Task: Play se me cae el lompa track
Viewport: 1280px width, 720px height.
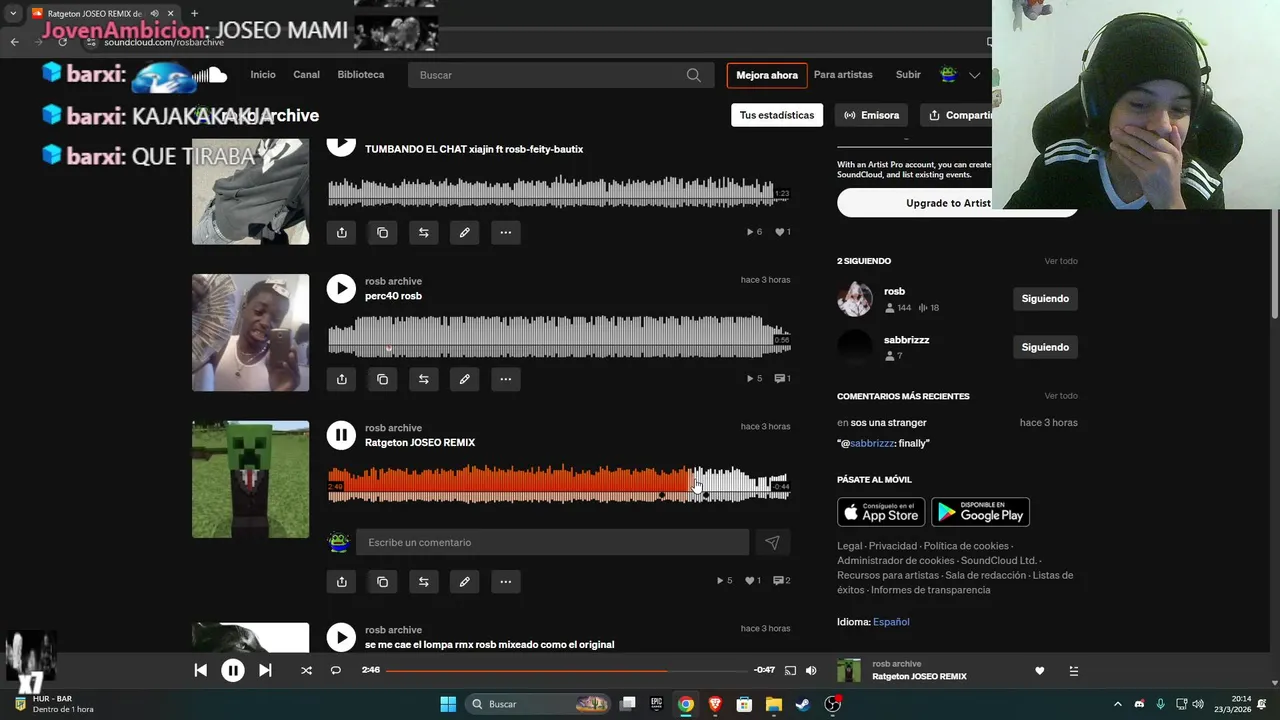Action: tap(341, 637)
